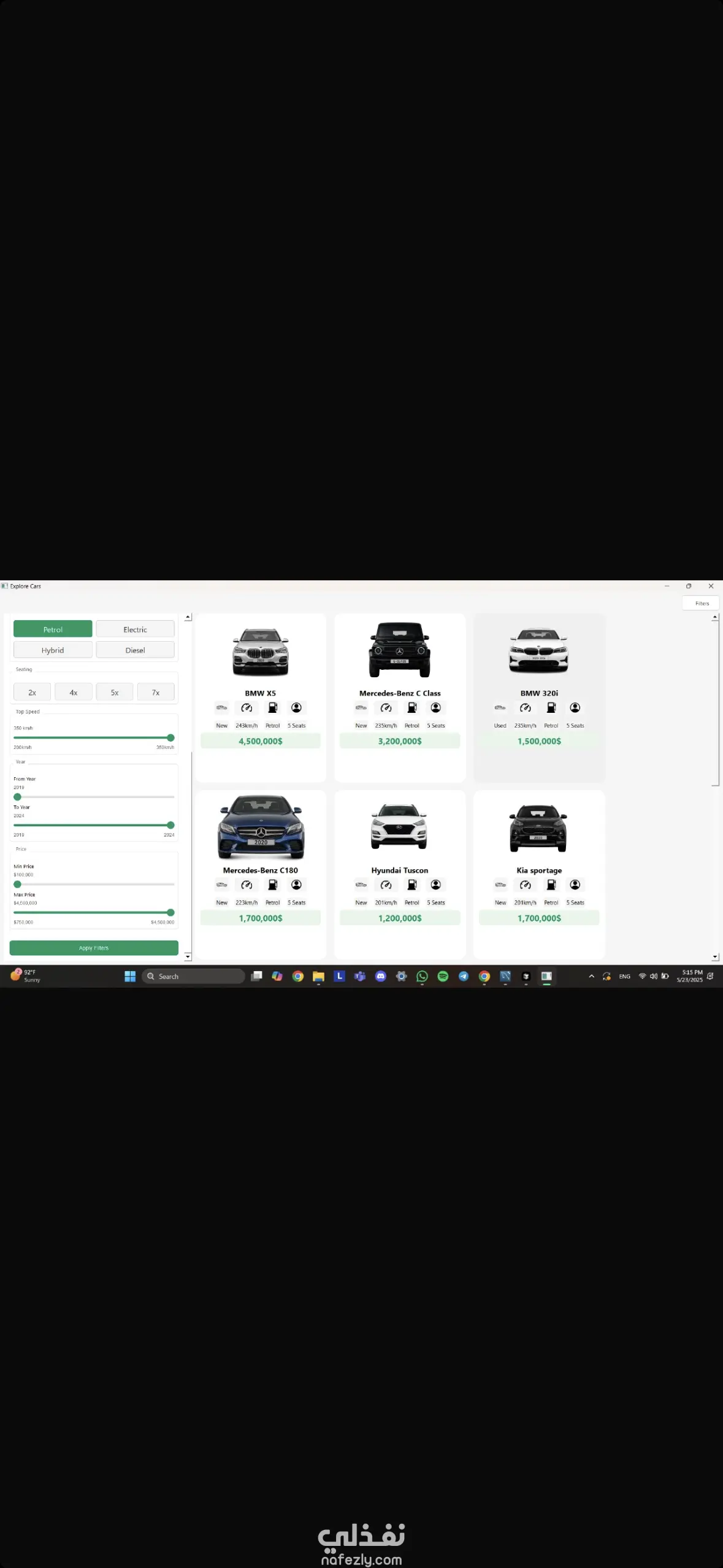Click the Mercedes-Benz C Class car image

click(x=399, y=650)
